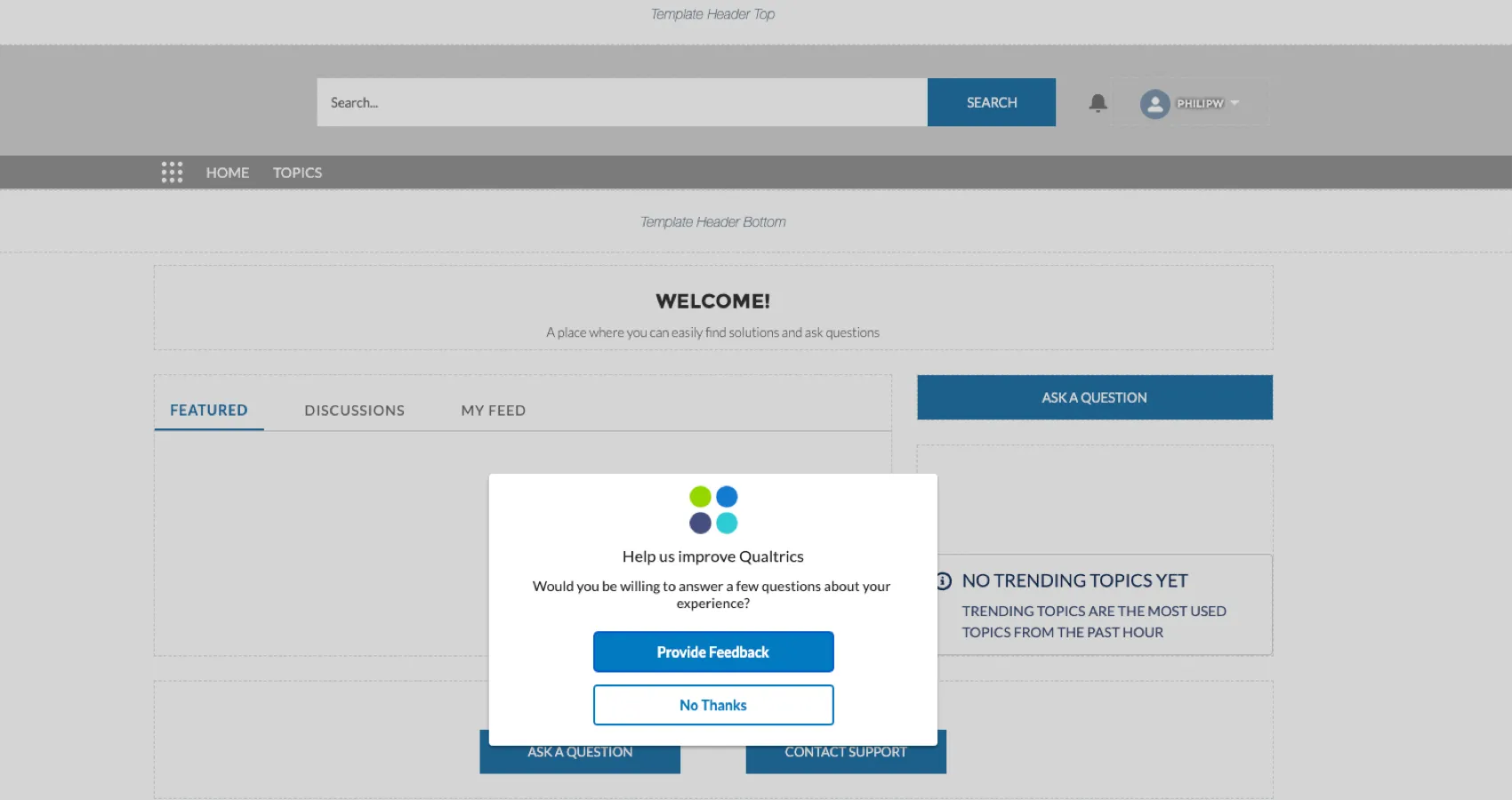
Task: Expand the PHILIPW profile dropdown arrow
Action: [1235, 103]
